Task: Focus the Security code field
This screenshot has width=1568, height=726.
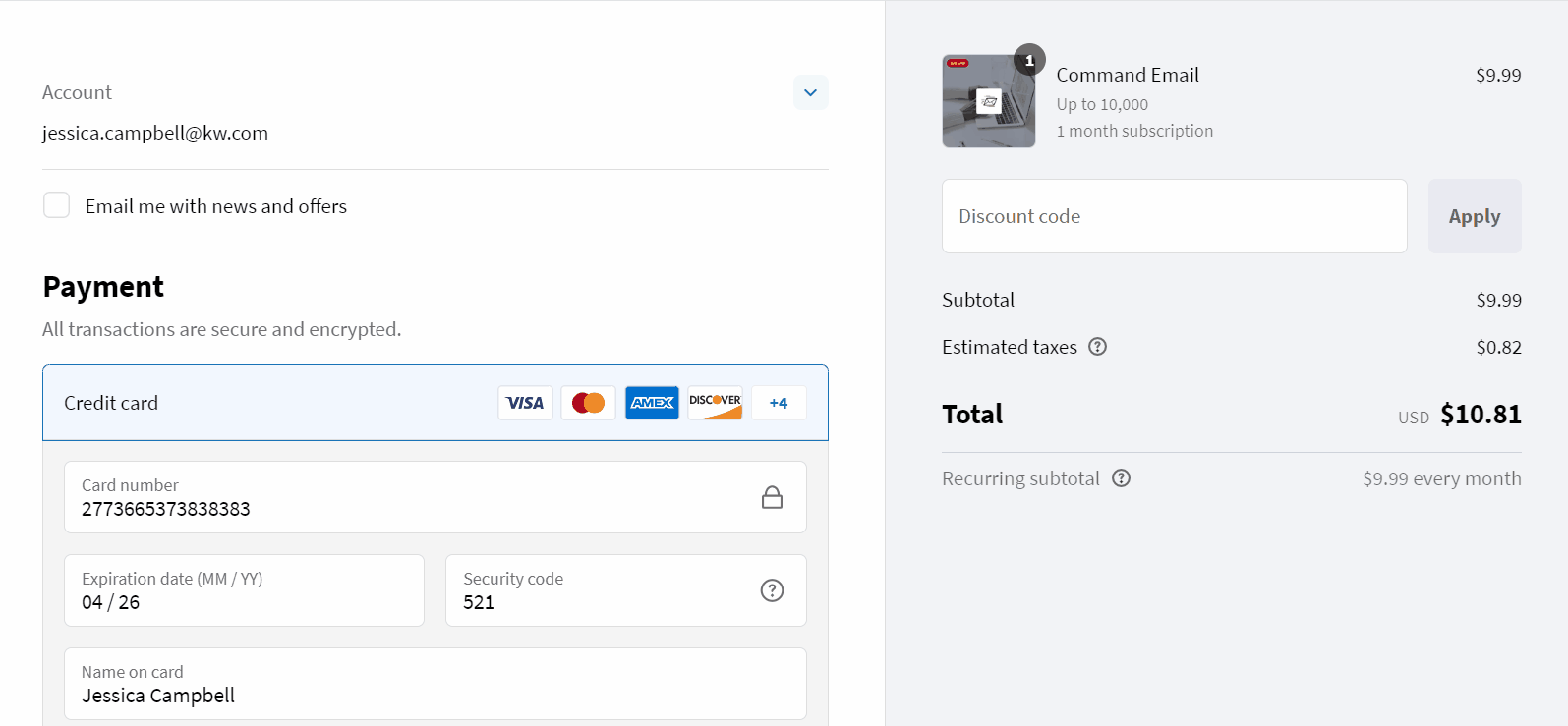Action: [625, 590]
